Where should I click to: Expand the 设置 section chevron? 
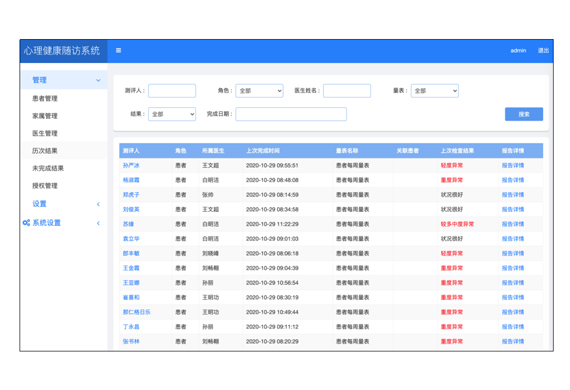(98, 204)
